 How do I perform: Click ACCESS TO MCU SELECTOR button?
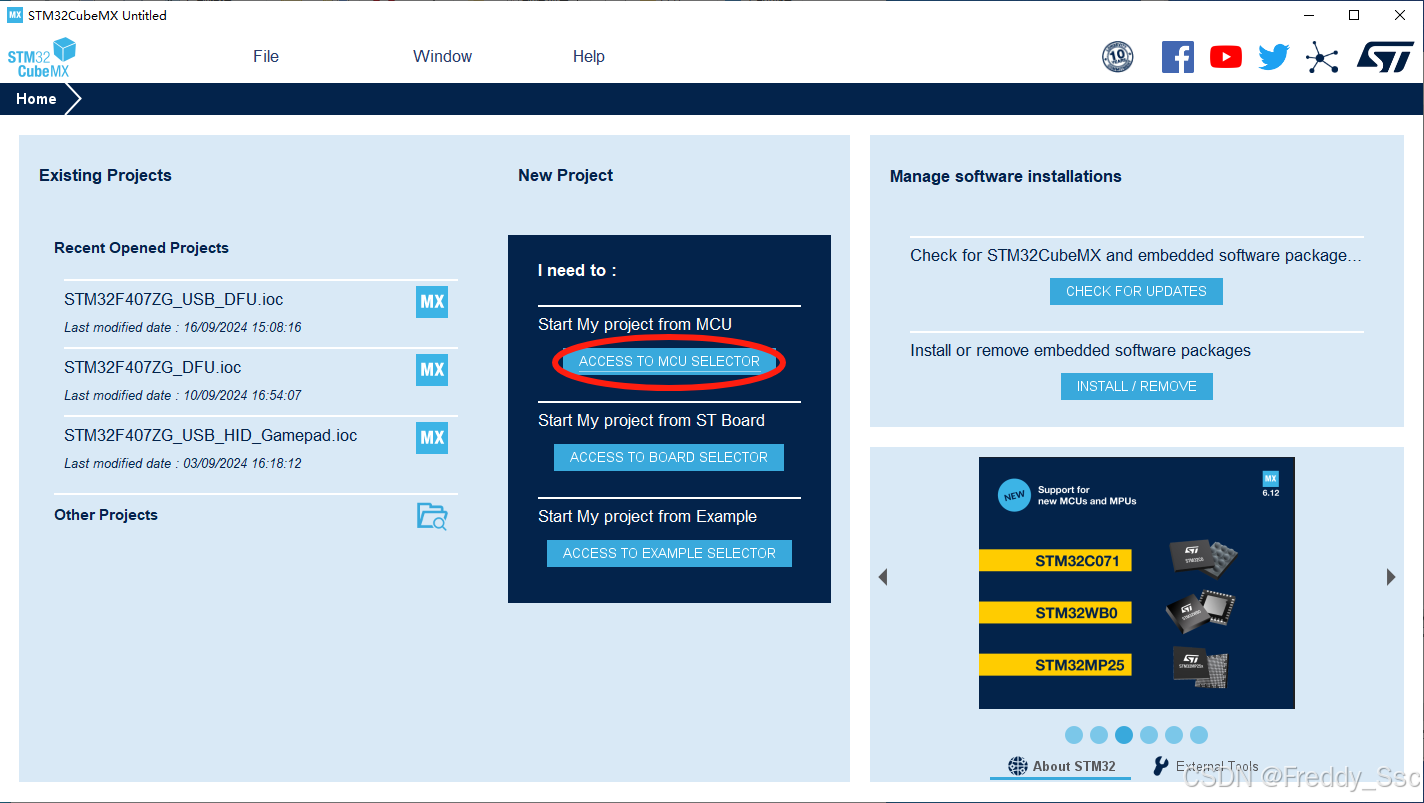tap(669, 361)
